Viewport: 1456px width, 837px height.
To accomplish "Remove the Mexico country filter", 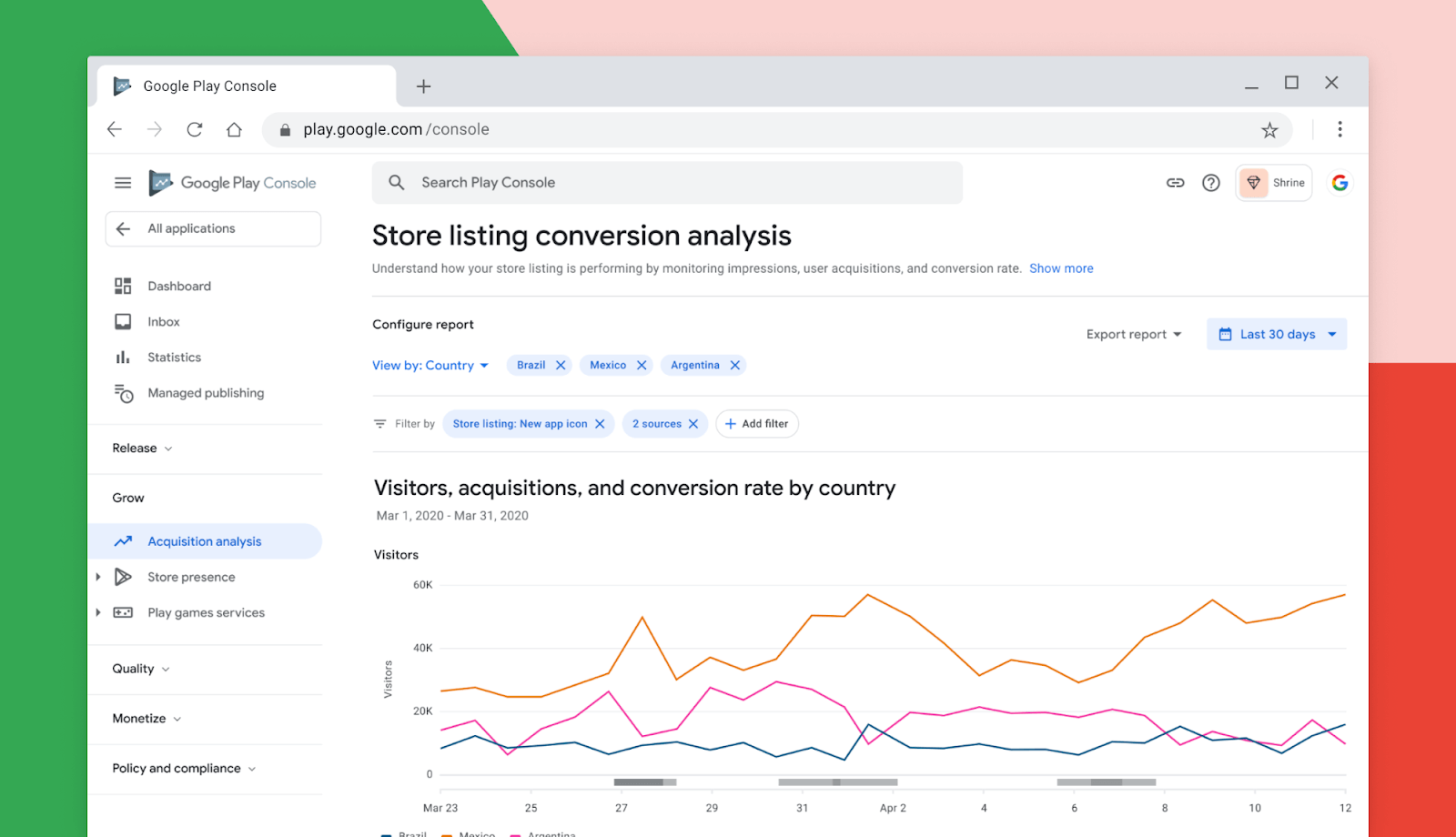I will click(x=642, y=364).
